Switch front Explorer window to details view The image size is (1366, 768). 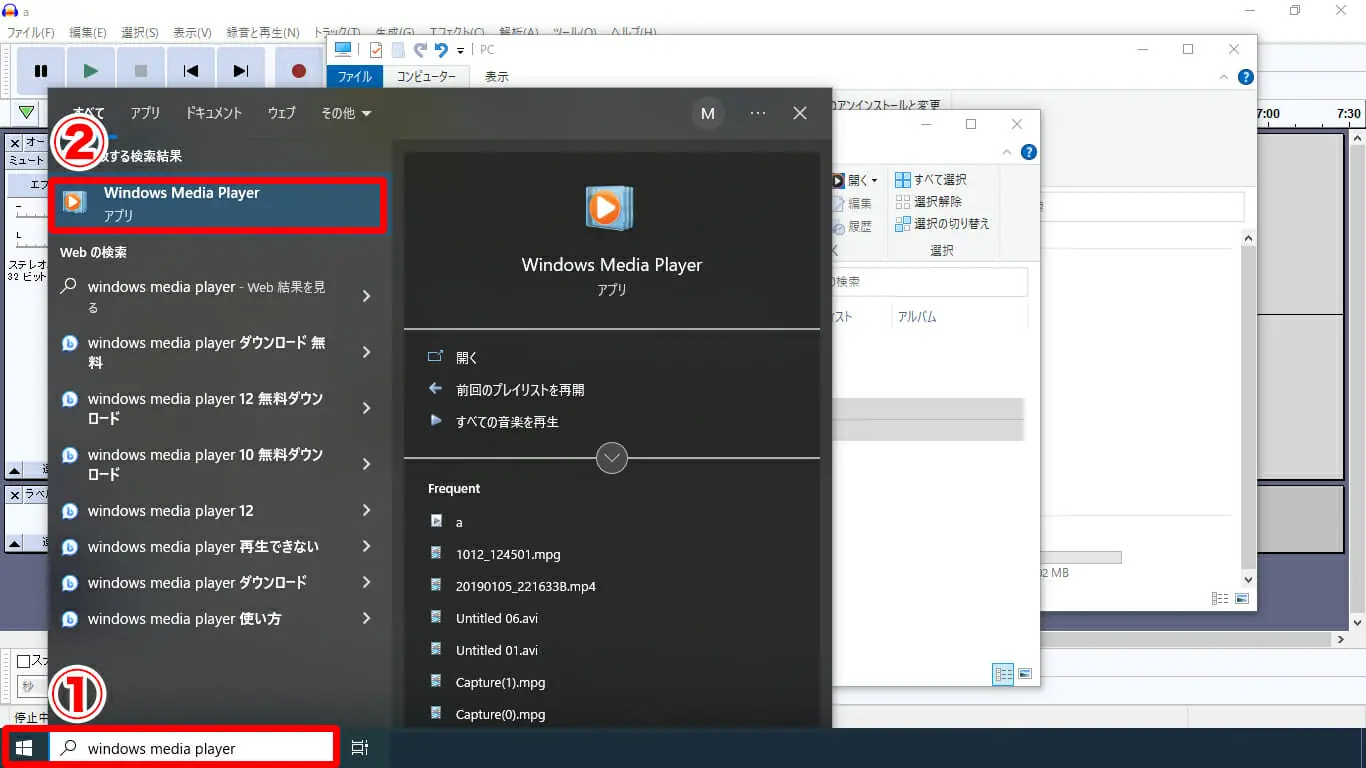tap(1003, 674)
